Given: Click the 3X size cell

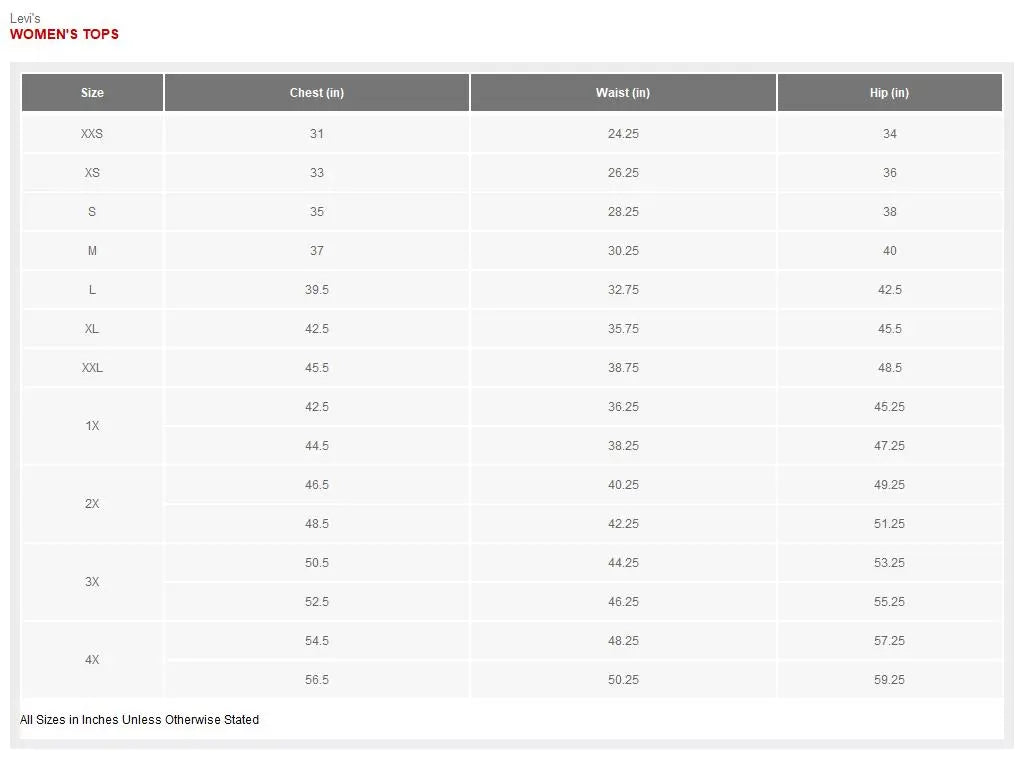Looking at the screenshot, I should pyautogui.click(x=92, y=582).
